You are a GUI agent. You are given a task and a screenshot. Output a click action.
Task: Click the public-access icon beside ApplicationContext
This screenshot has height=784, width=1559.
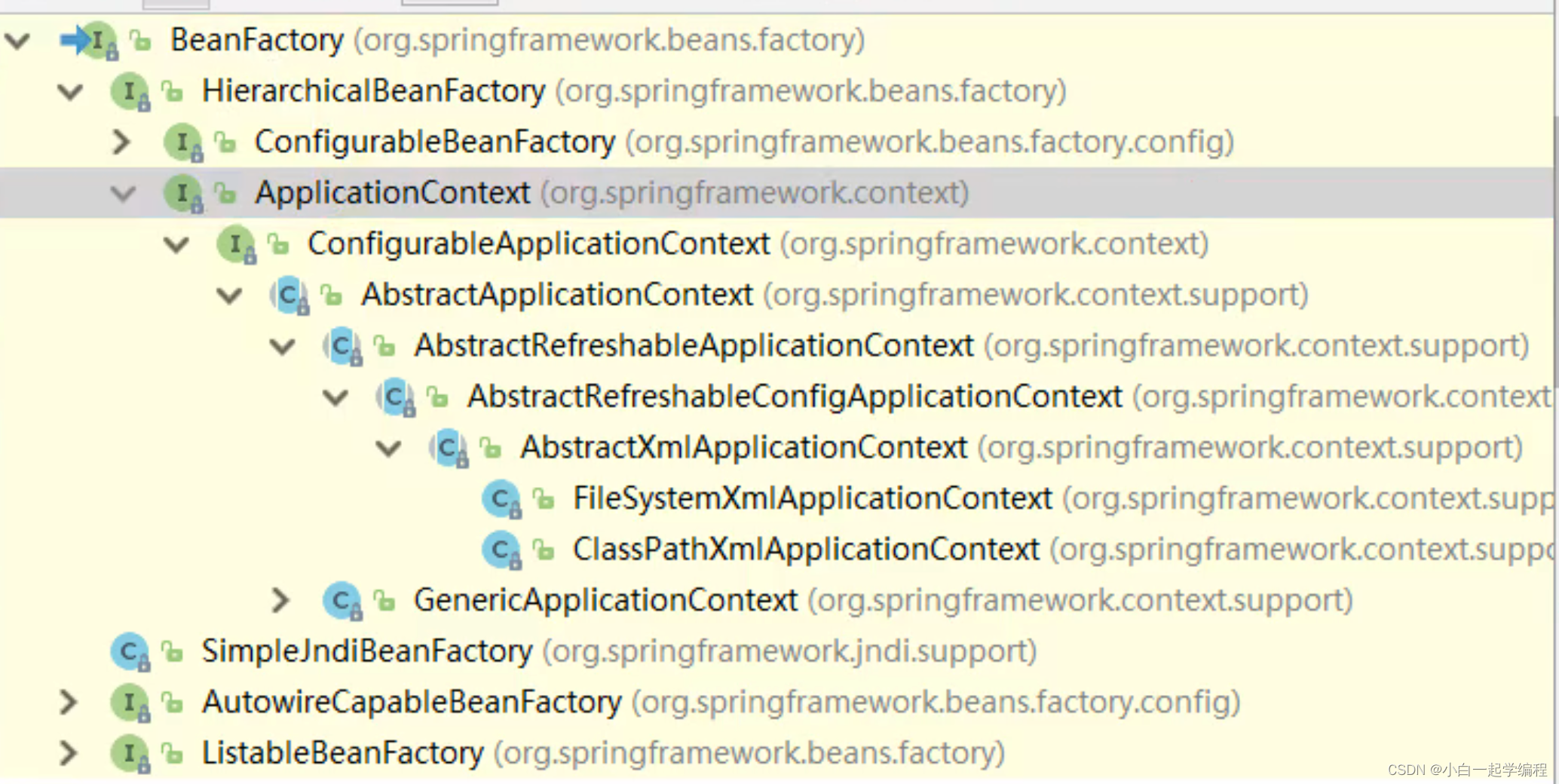225,193
